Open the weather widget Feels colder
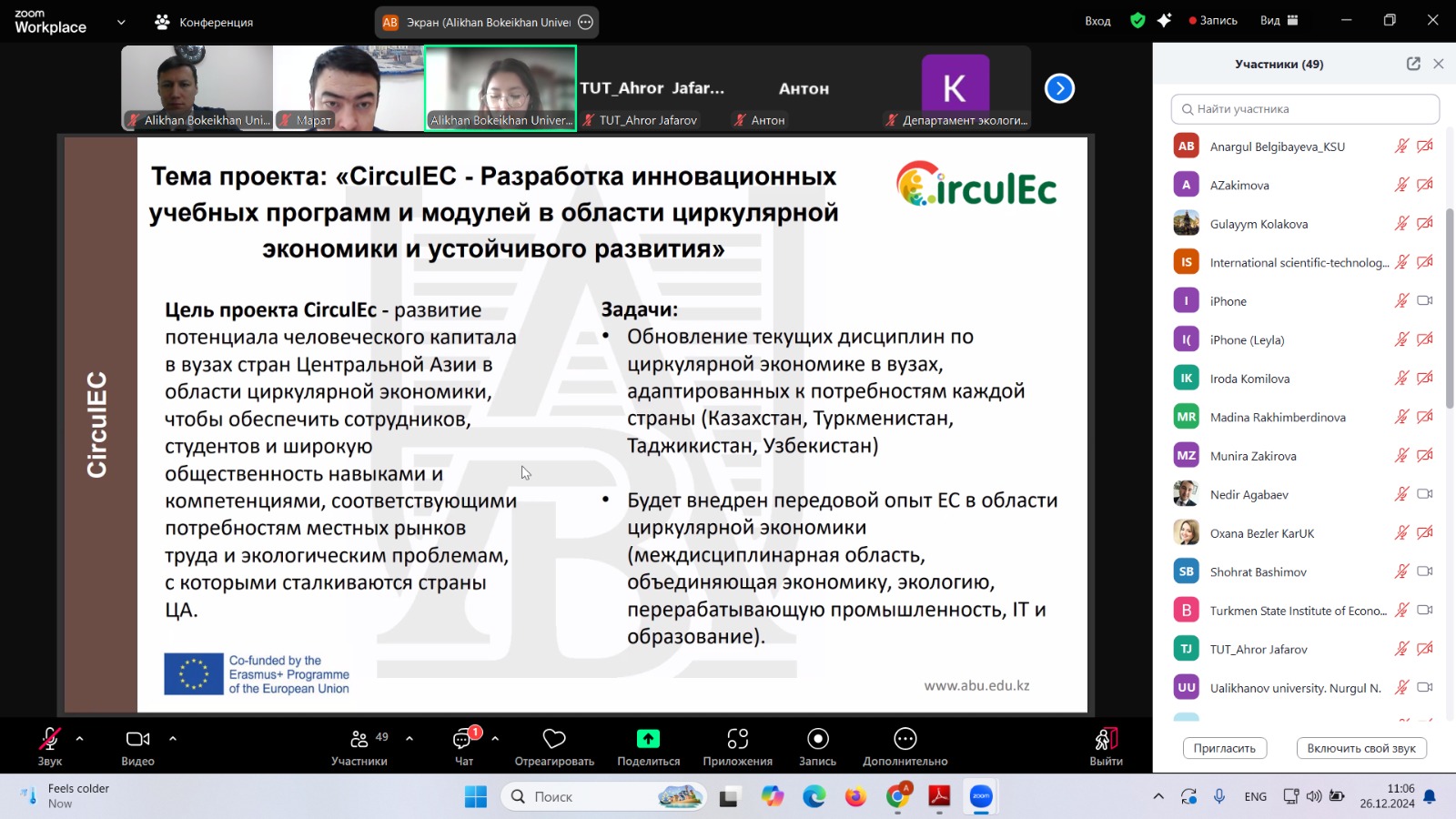1456x819 pixels. click(x=66, y=796)
